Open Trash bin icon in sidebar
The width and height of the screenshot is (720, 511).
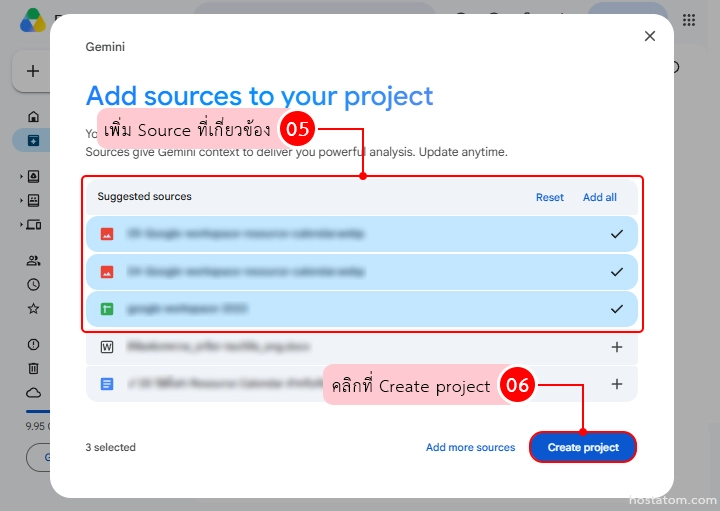(33, 368)
